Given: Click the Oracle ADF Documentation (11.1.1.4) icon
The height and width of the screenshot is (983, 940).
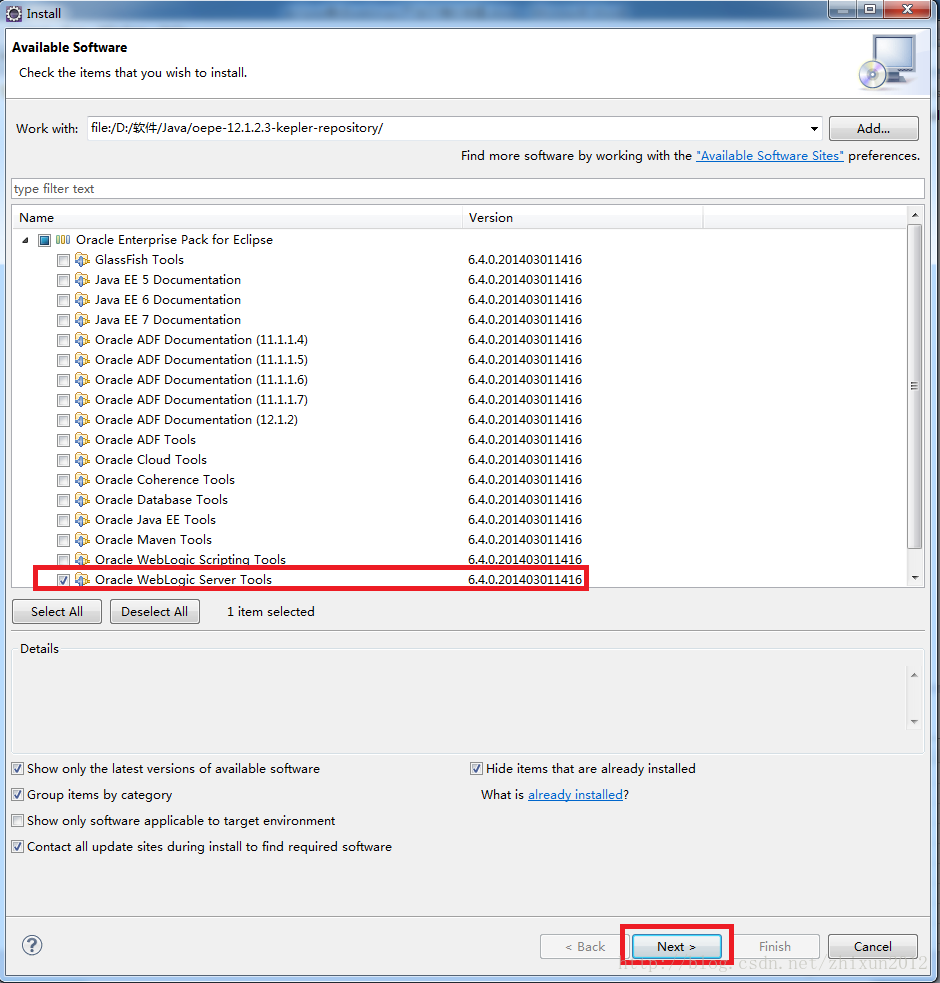Looking at the screenshot, I should tap(82, 340).
